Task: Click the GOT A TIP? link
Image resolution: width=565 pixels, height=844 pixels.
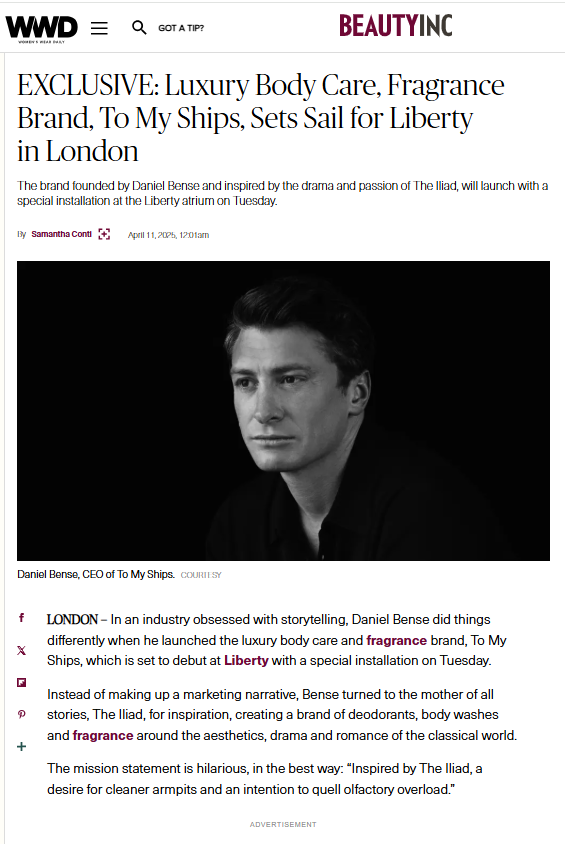Action: [181, 28]
